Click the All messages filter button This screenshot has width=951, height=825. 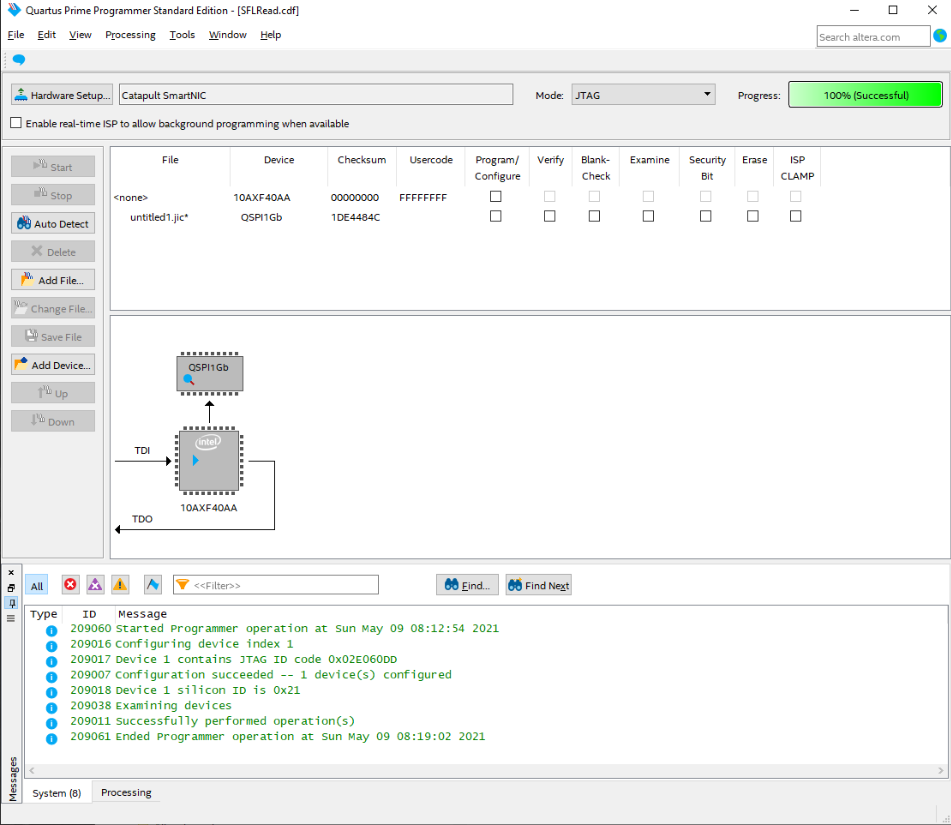point(37,586)
